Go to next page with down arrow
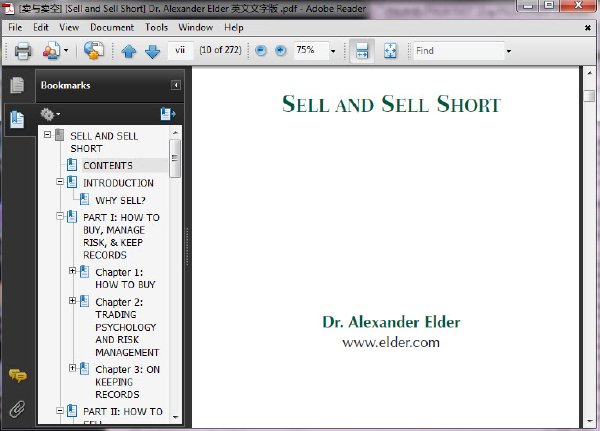The width and height of the screenshot is (600, 431). click(x=153, y=51)
